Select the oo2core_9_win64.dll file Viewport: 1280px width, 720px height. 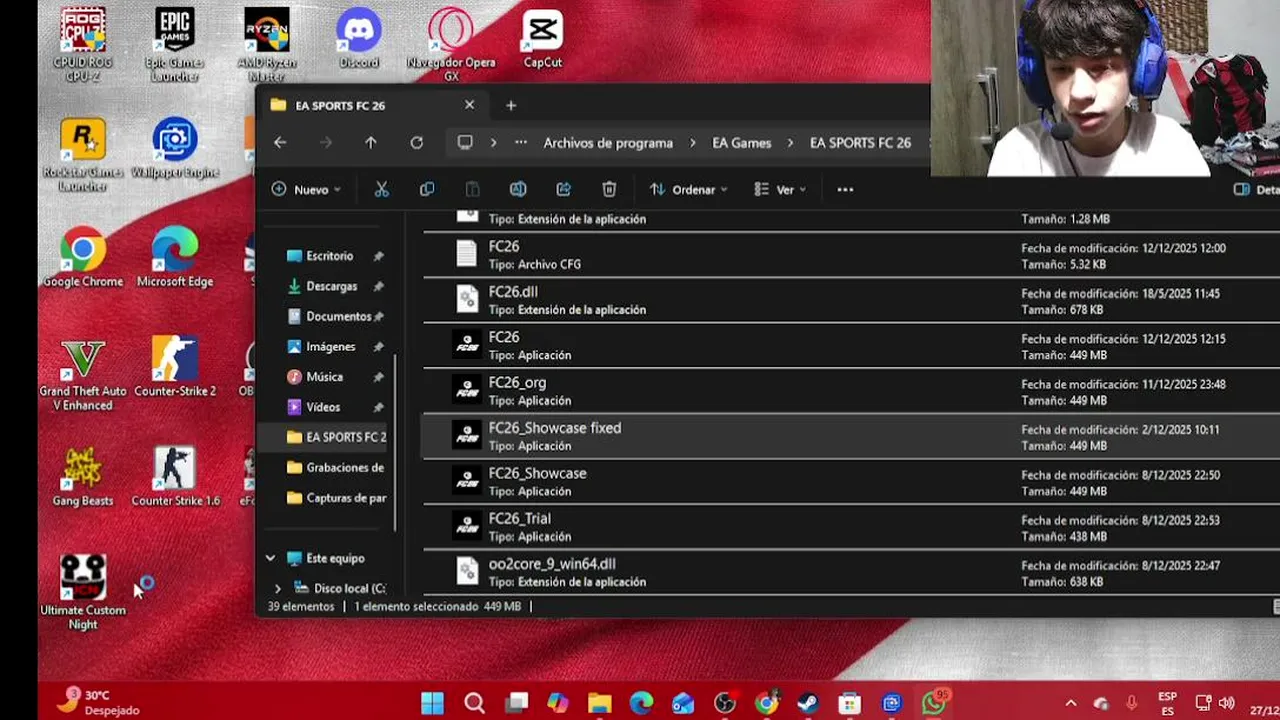851,572
